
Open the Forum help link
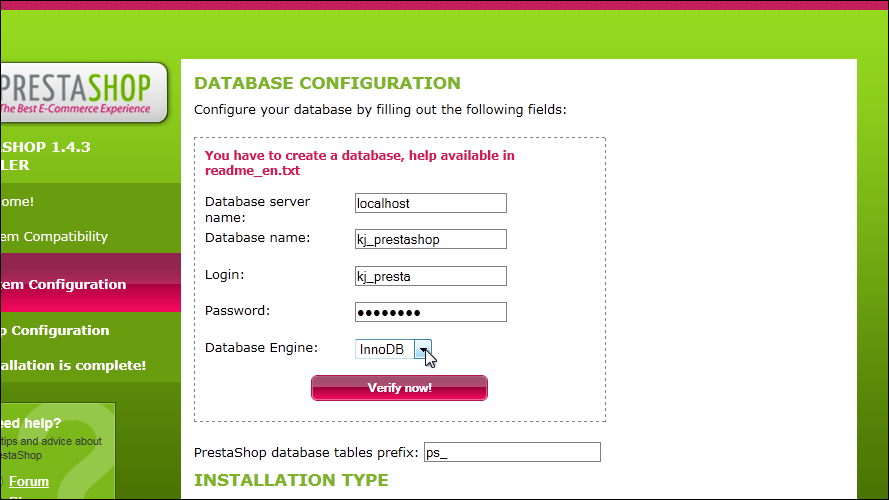point(29,481)
